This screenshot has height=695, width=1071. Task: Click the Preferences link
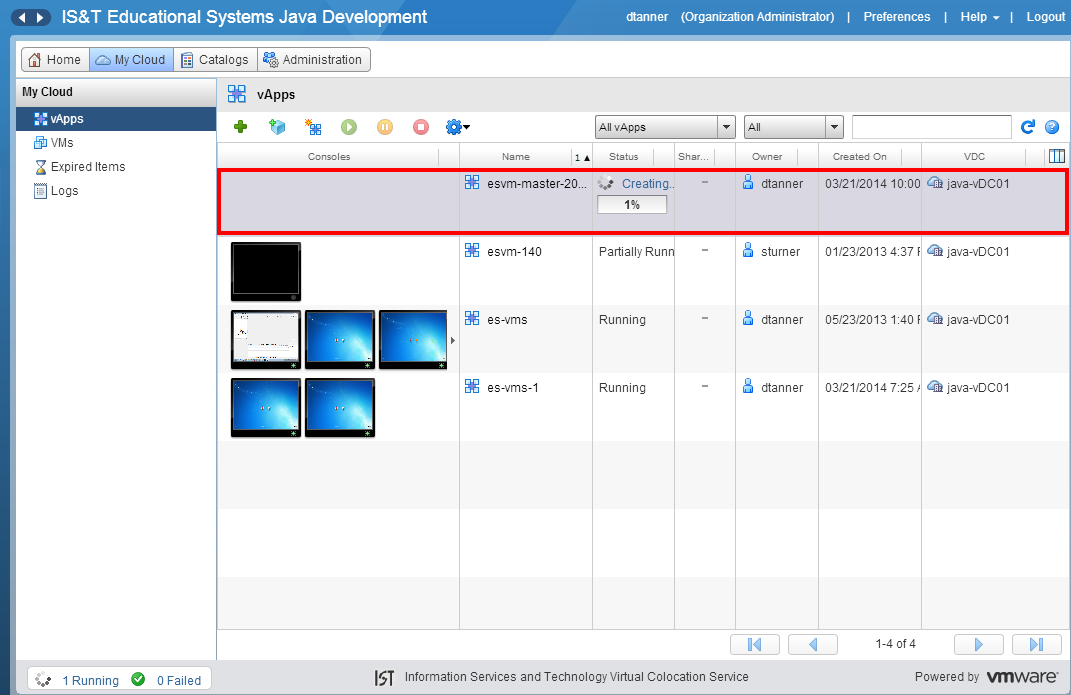tap(896, 17)
